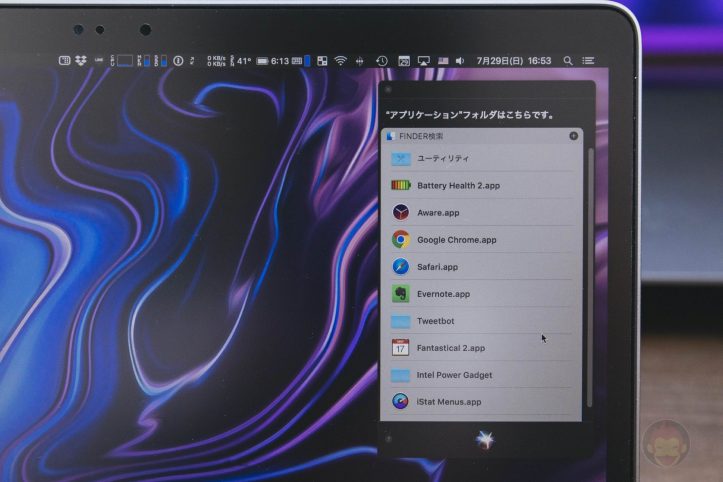
Task: Open Battery Health 2.app from results
Action: [458, 186]
